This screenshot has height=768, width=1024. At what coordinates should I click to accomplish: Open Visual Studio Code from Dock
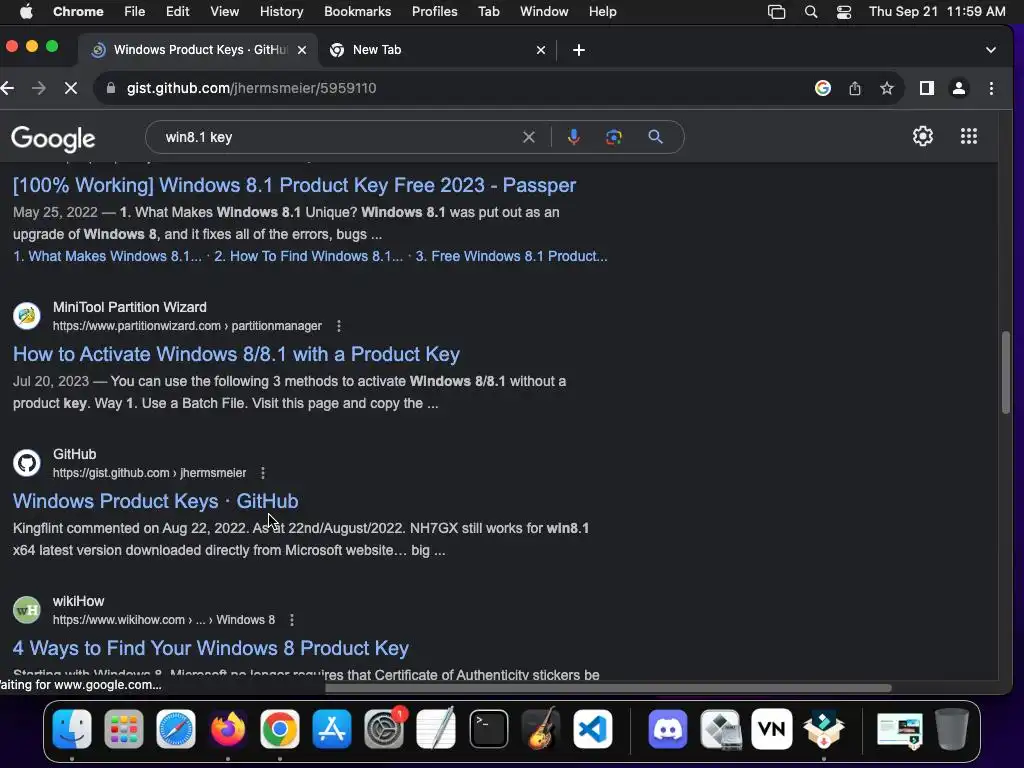point(592,729)
